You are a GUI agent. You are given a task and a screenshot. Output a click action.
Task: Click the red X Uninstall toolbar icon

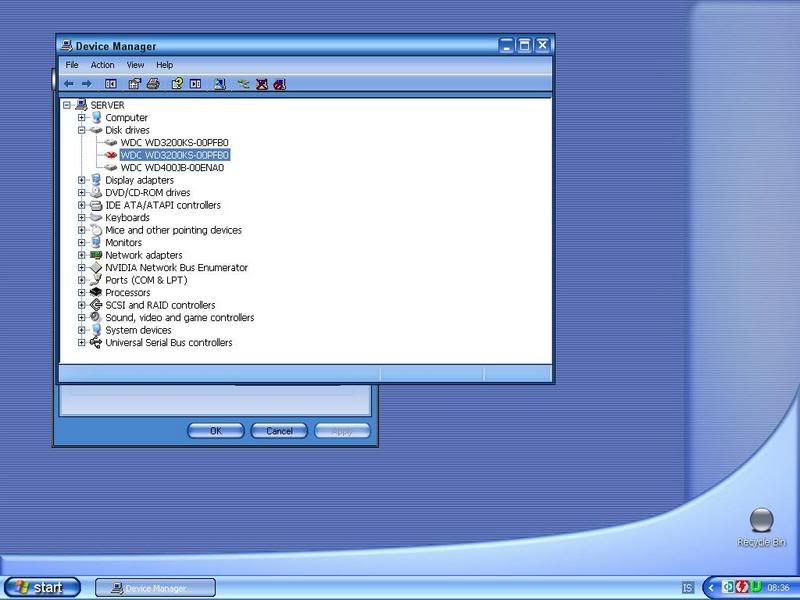262,84
